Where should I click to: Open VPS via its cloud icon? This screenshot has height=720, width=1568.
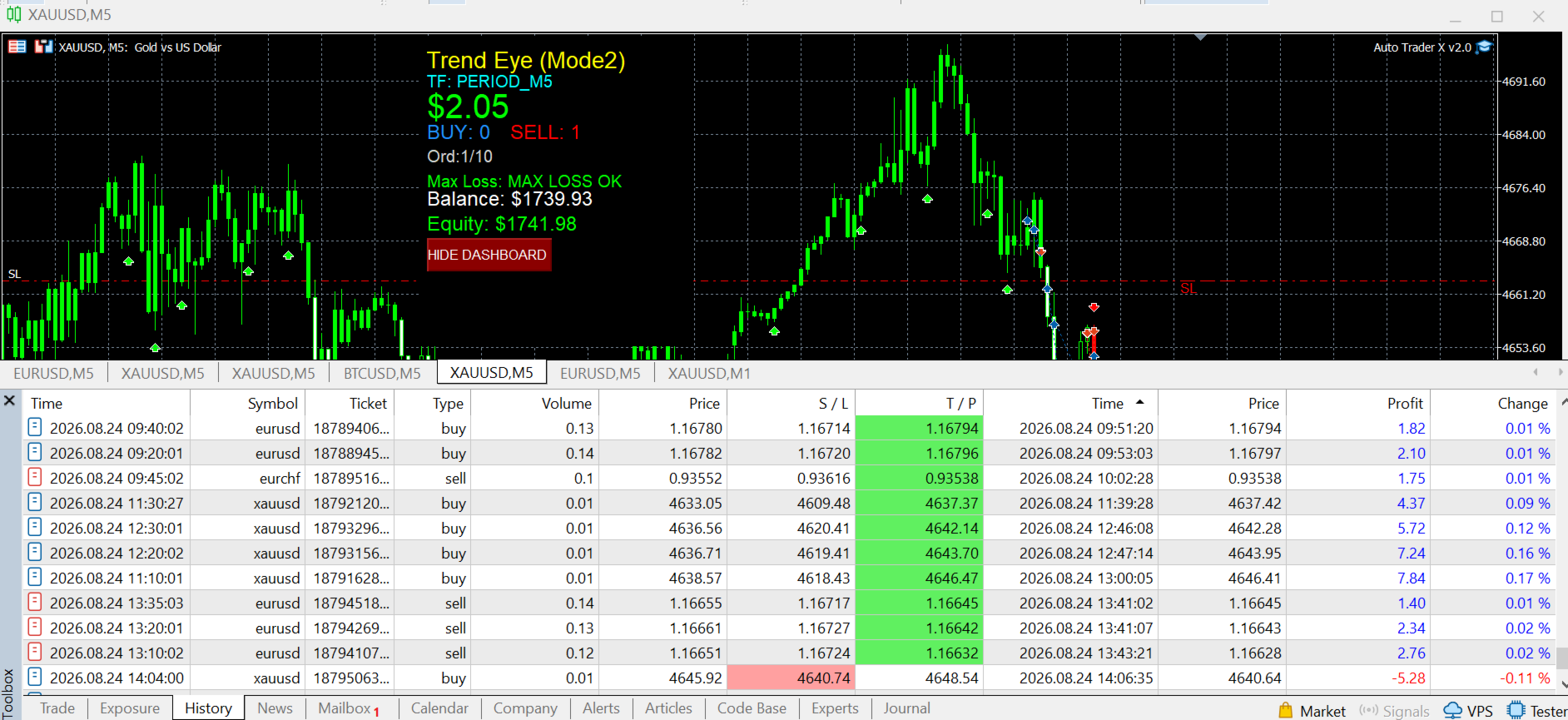pos(1452,710)
